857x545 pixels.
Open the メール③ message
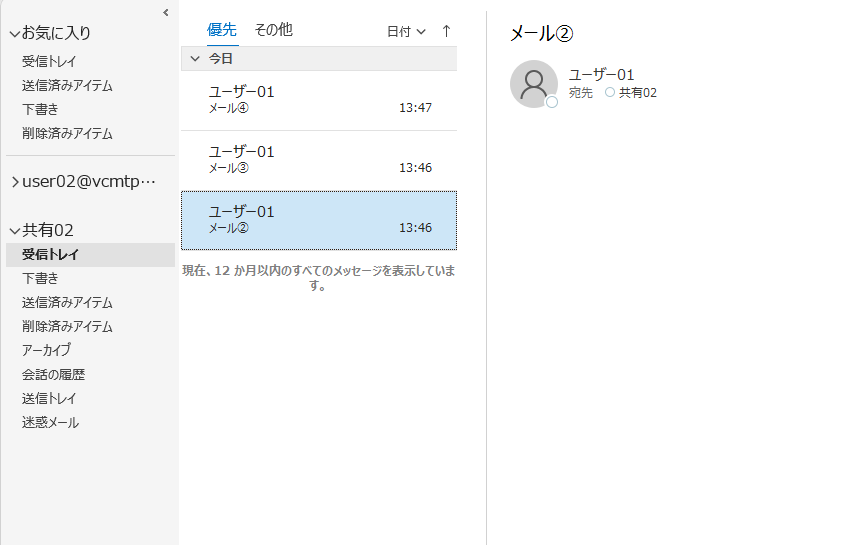[319, 161]
